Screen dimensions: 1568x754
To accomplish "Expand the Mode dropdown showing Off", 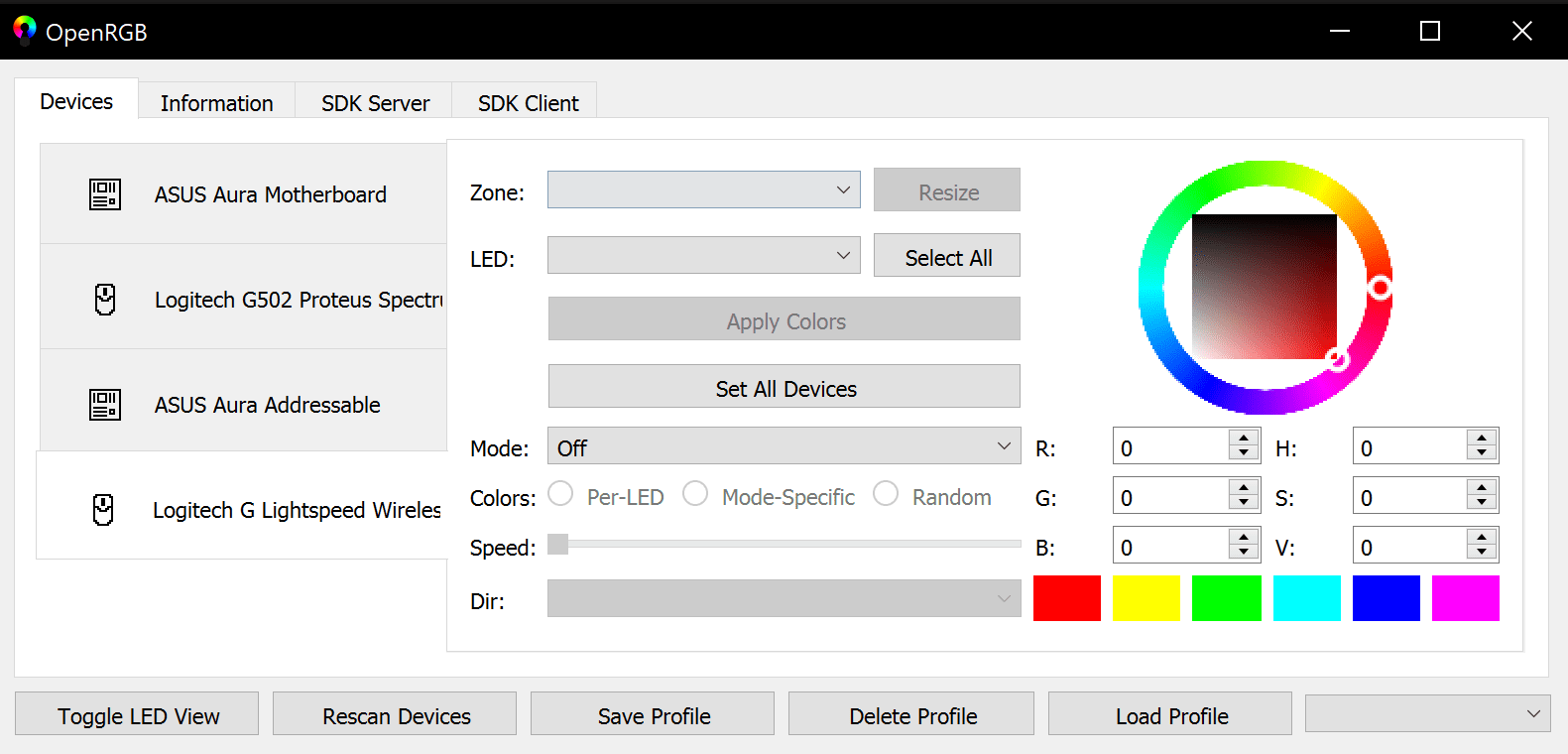I will 784,446.
